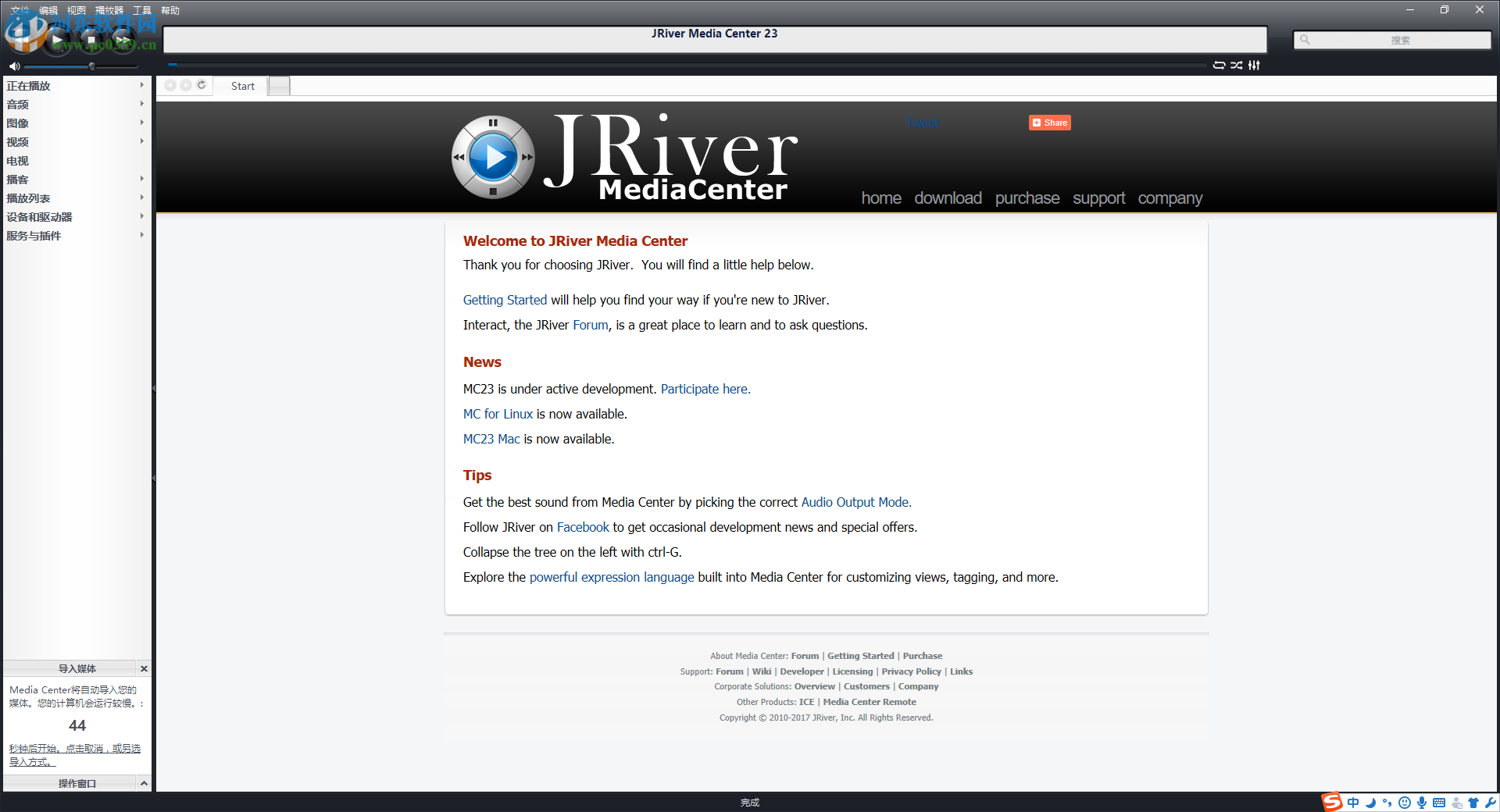Open the 帮助 menu

coord(170,10)
